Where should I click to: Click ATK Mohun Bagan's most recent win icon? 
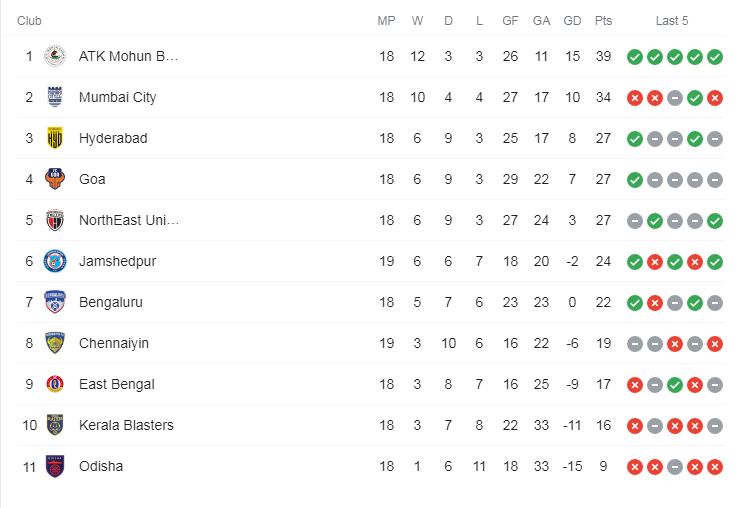pyautogui.click(x=715, y=57)
